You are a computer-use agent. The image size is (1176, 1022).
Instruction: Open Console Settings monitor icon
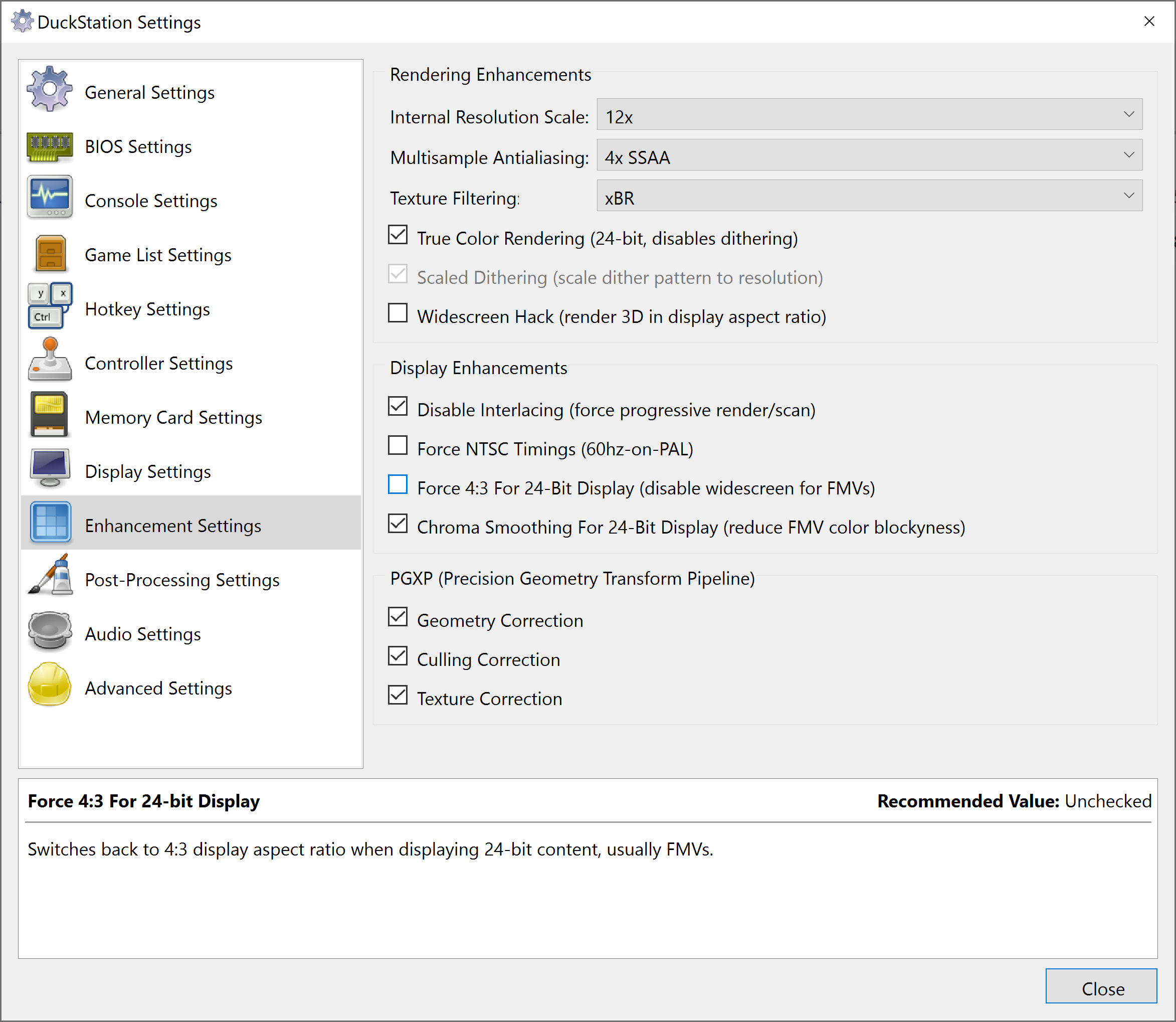(50, 197)
